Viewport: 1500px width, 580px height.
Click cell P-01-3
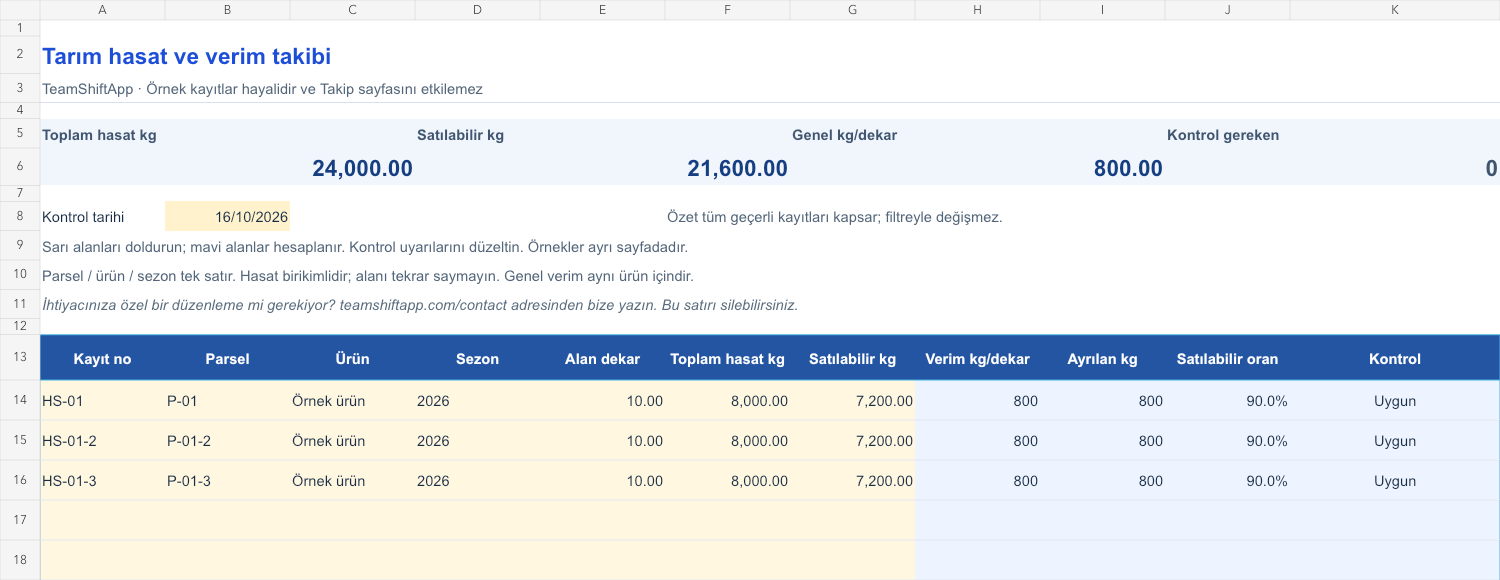pyautogui.click(x=227, y=481)
